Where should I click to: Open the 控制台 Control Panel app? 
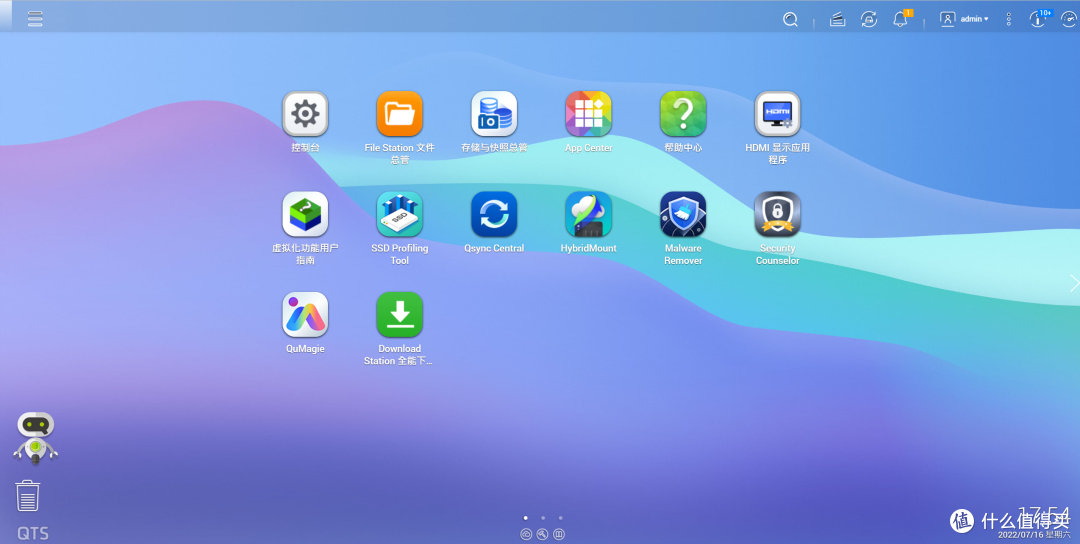click(x=305, y=114)
